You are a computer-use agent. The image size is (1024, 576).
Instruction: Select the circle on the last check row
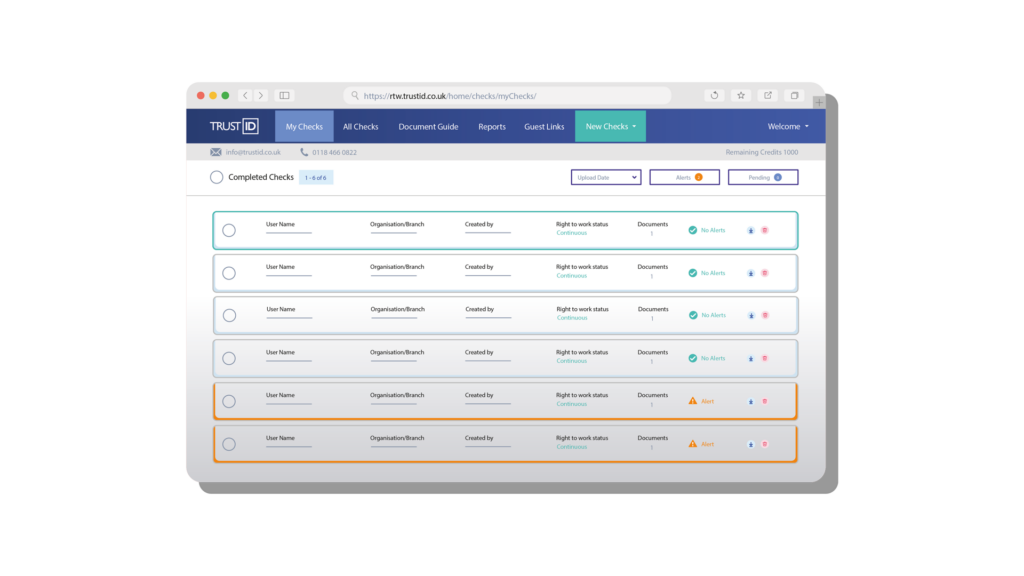click(229, 443)
